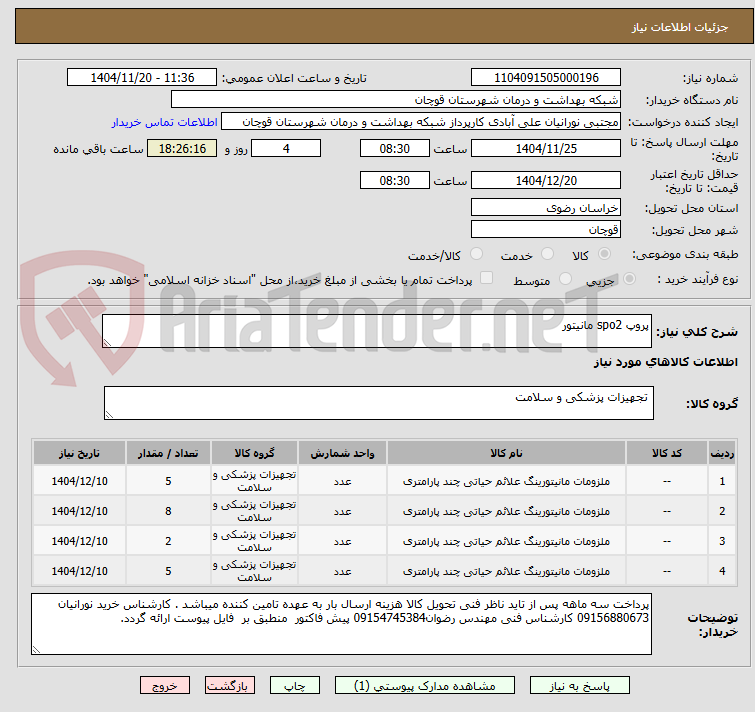755x712 pixels.
Task: Click the request creator name field
Action: 421,122
